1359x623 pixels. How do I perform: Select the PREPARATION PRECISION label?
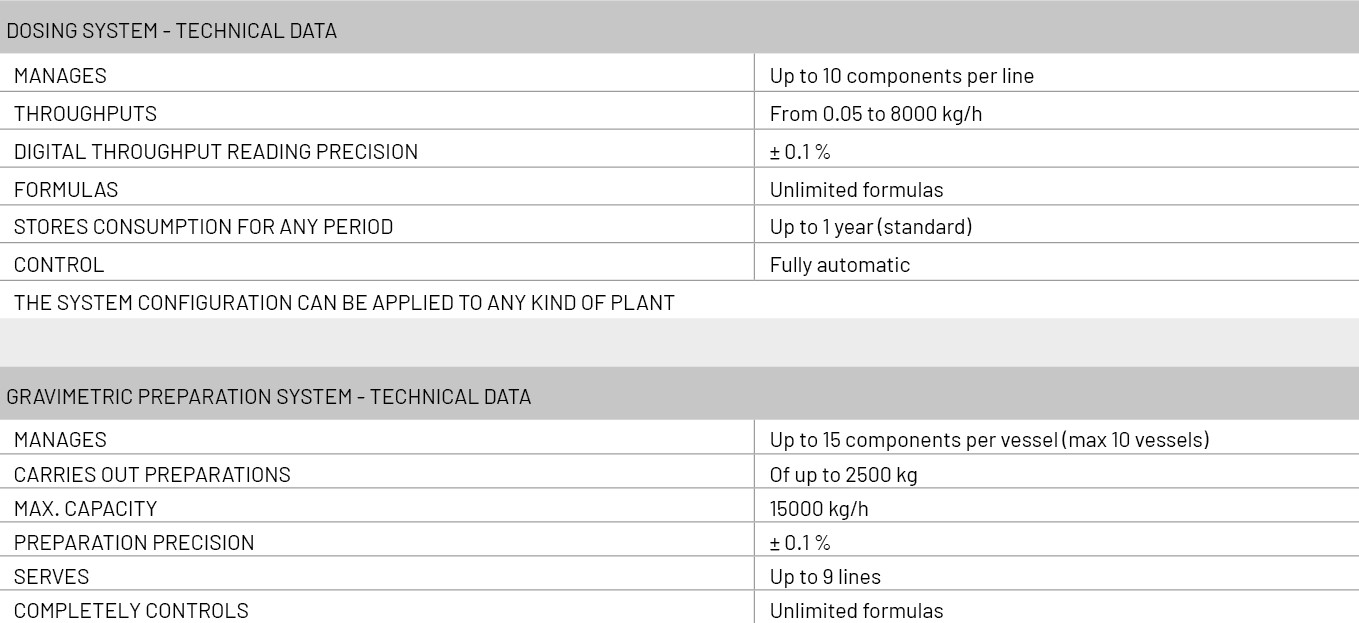point(134,543)
